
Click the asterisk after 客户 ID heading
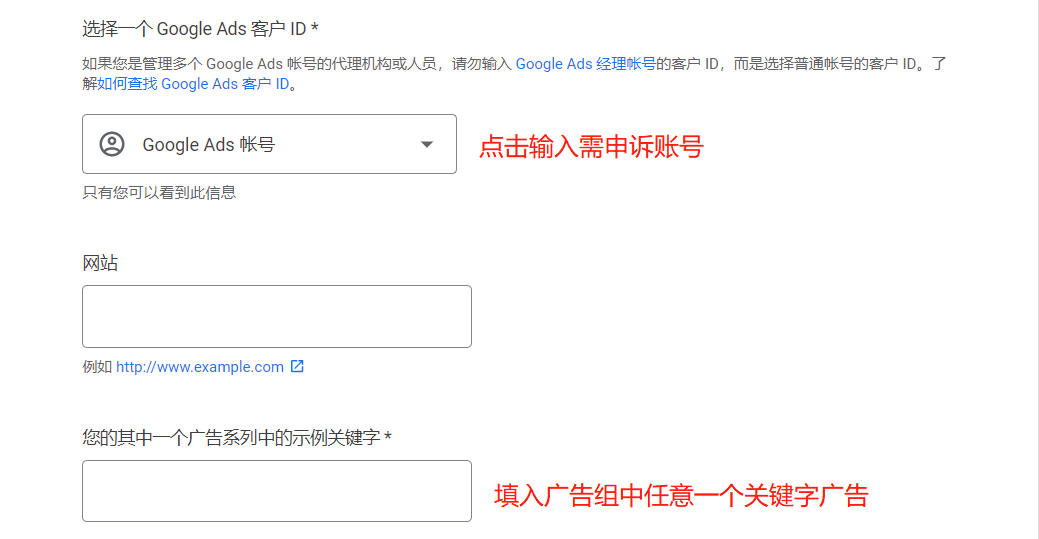315,29
